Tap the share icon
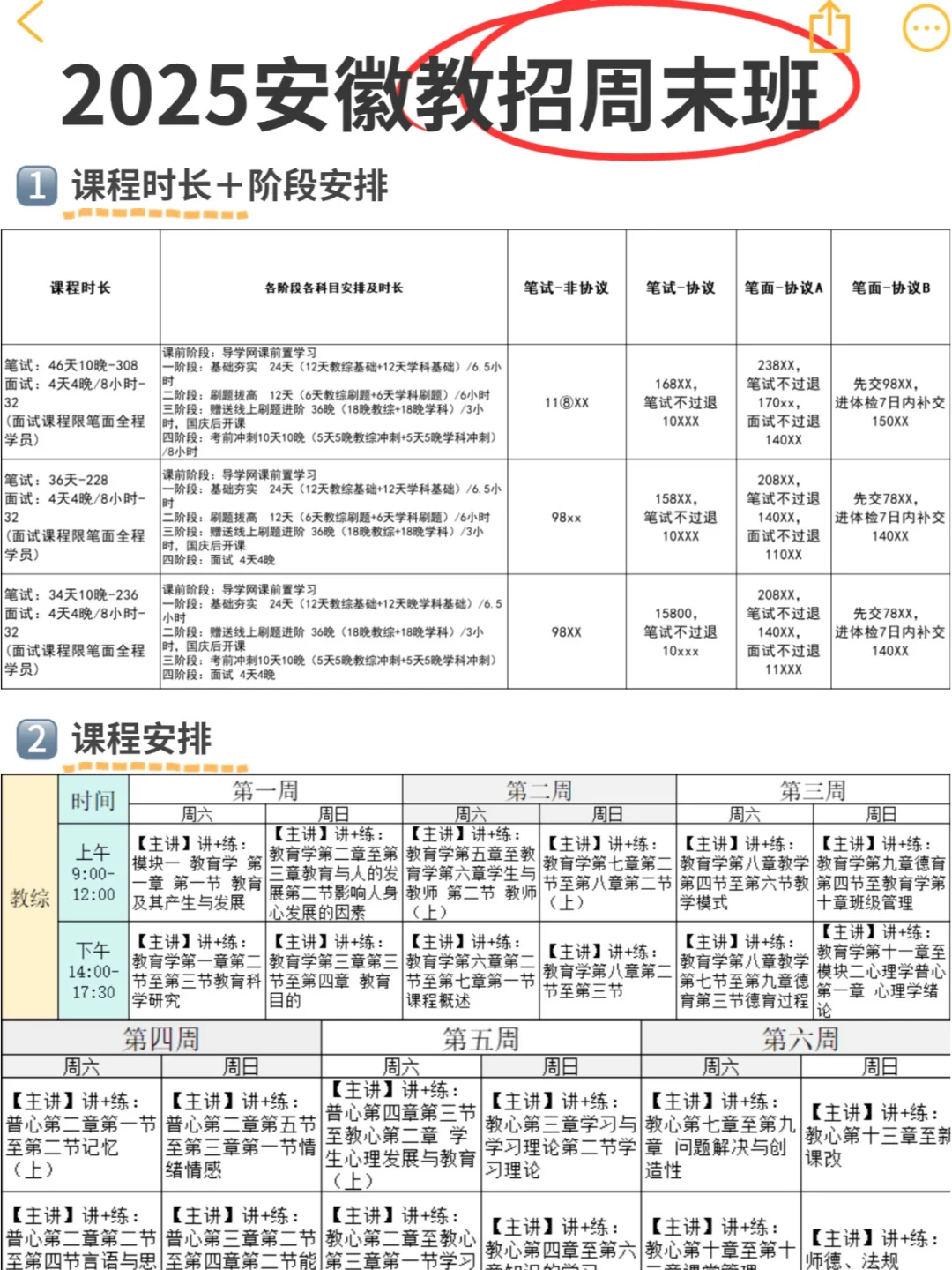952x1270 pixels. click(829, 26)
